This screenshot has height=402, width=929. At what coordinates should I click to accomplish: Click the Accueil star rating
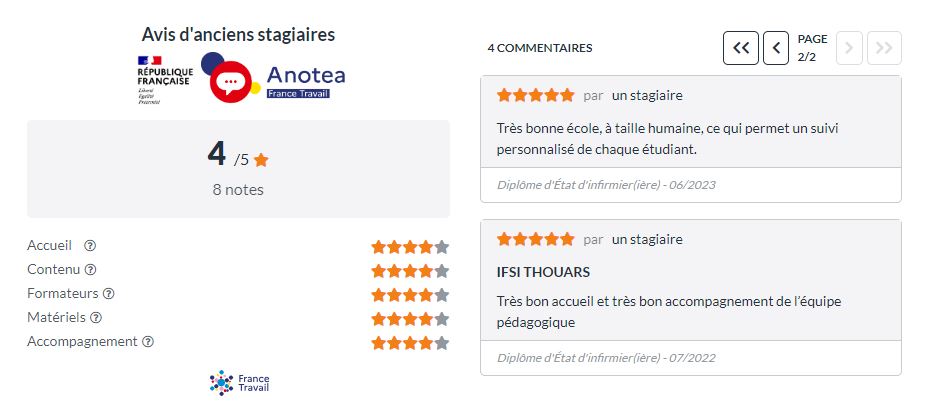[x=410, y=247]
